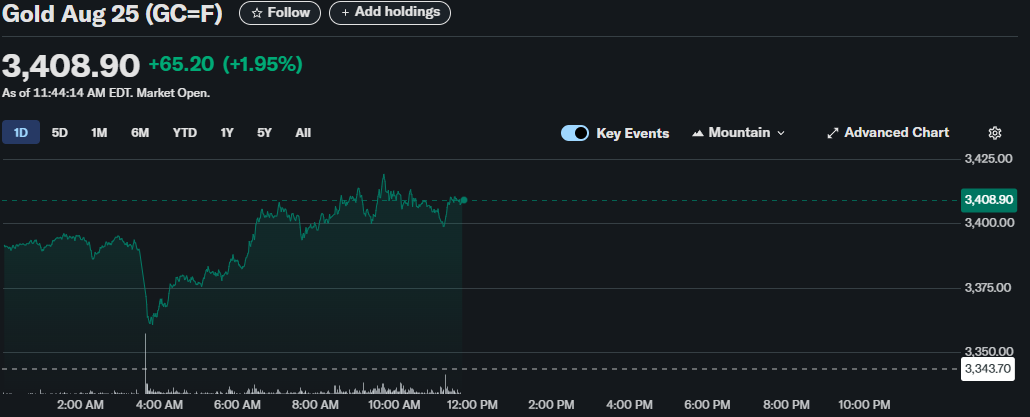Click the 3,400.00 axis label
Screen dimensions: 1030x417
point(989,223)
